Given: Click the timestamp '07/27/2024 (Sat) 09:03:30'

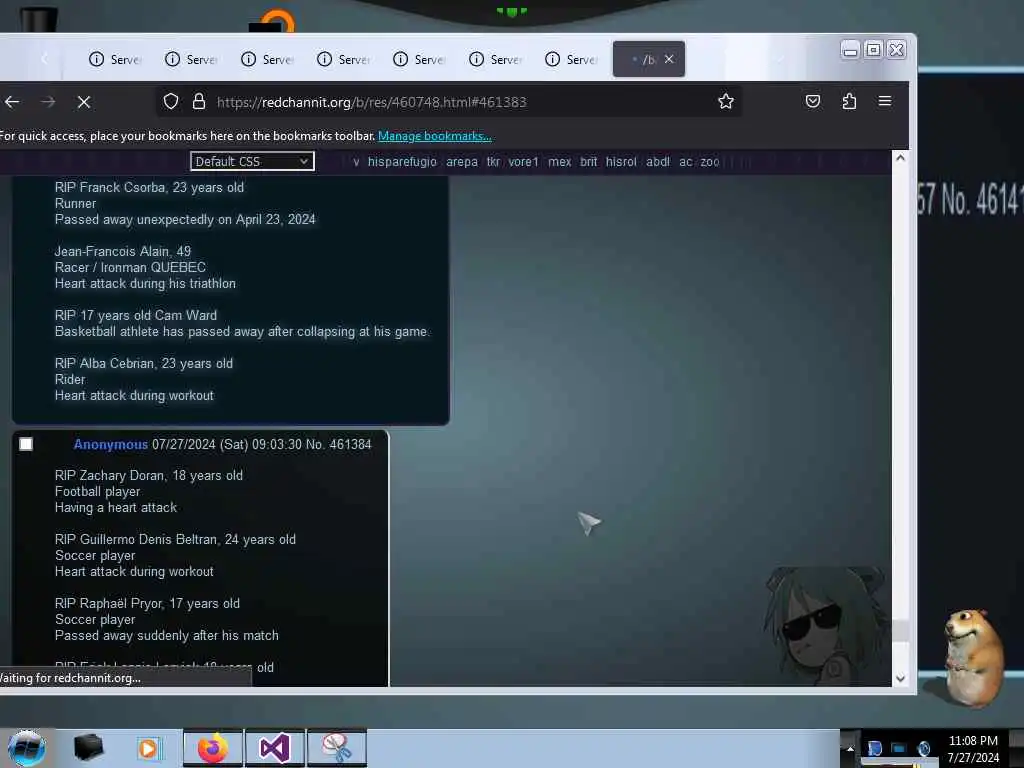Looking at the screenshot, I should pos(227,445).
